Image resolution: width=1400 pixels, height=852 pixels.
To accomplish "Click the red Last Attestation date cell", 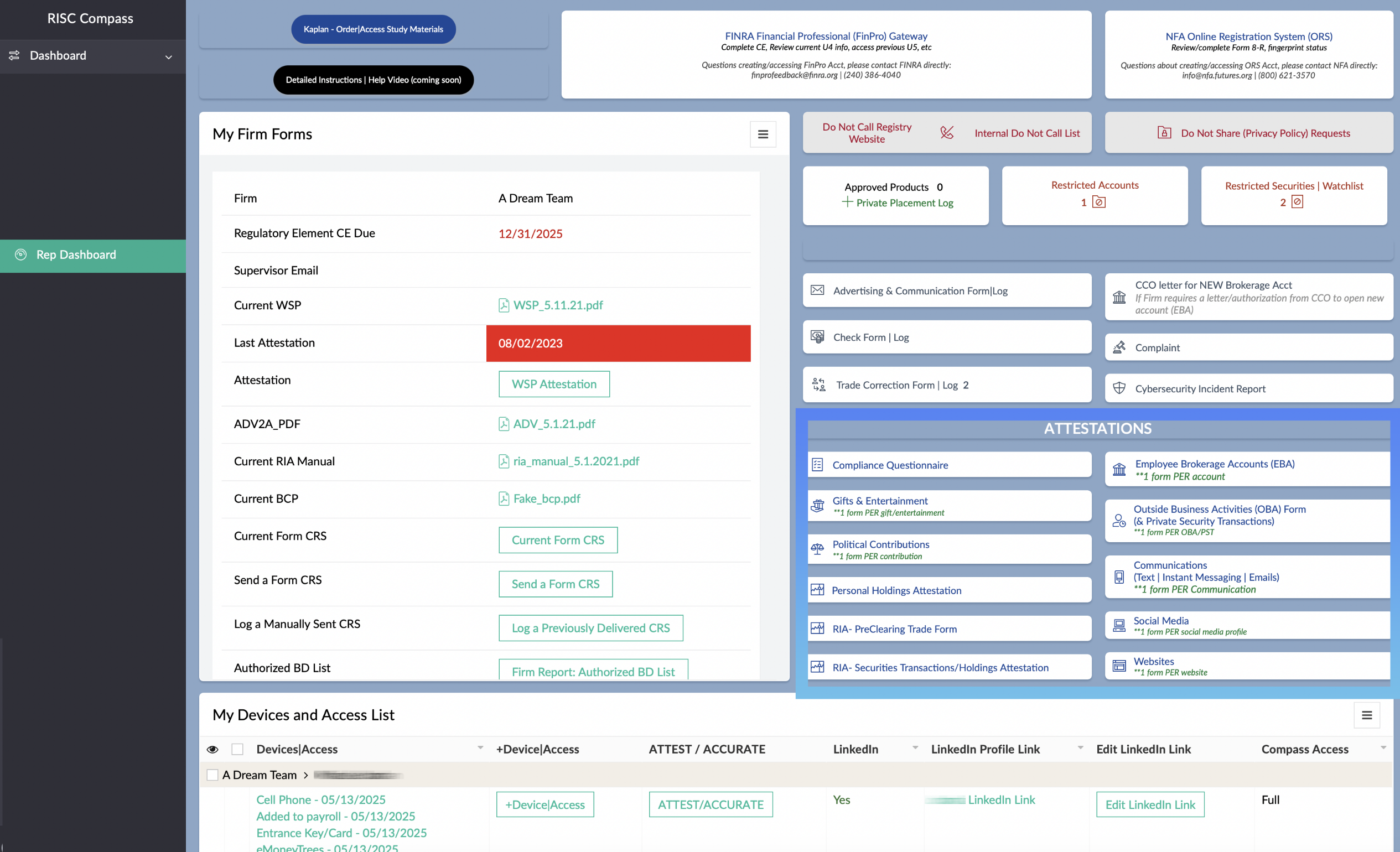I will tap(618, 344).
